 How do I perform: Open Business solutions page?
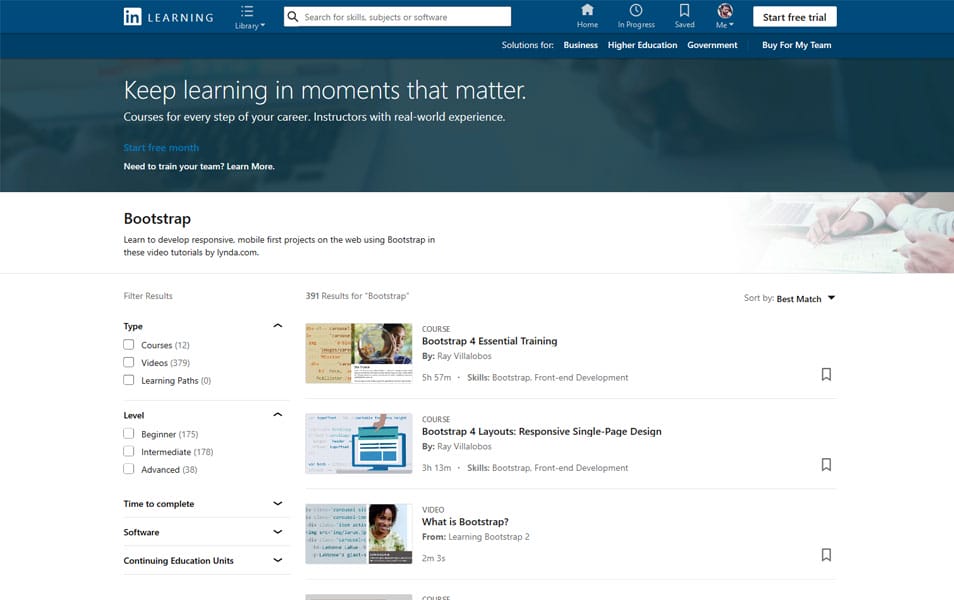pos(580,45)
